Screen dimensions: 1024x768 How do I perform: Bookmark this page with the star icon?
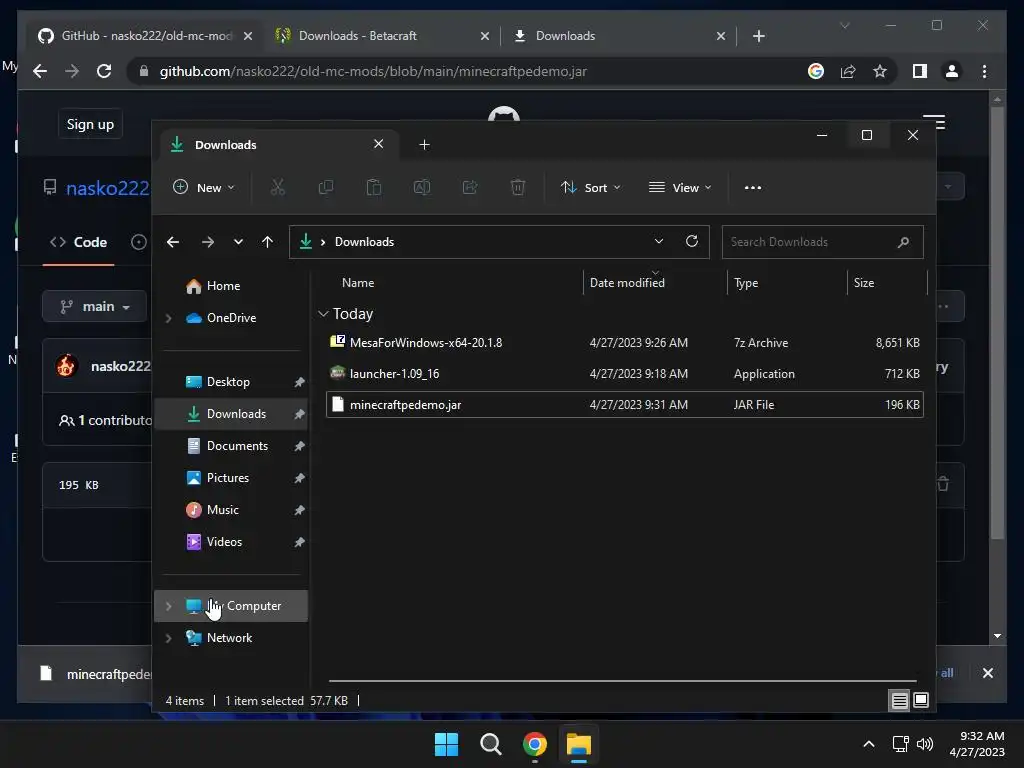(880, 71)
